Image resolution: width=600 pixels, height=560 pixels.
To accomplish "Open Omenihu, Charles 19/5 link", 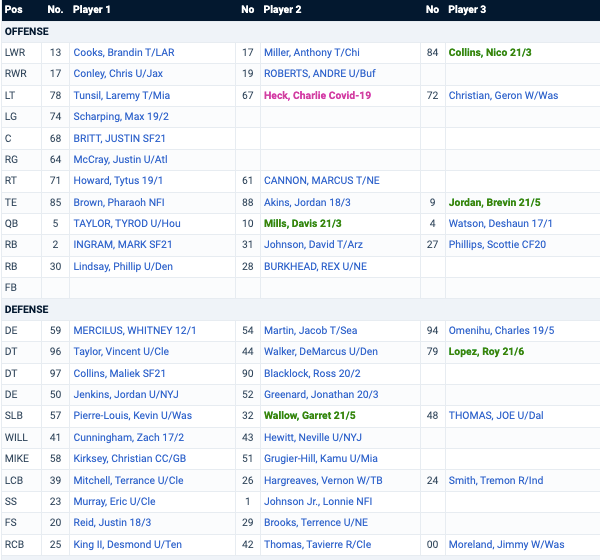I will pos(501,330).
